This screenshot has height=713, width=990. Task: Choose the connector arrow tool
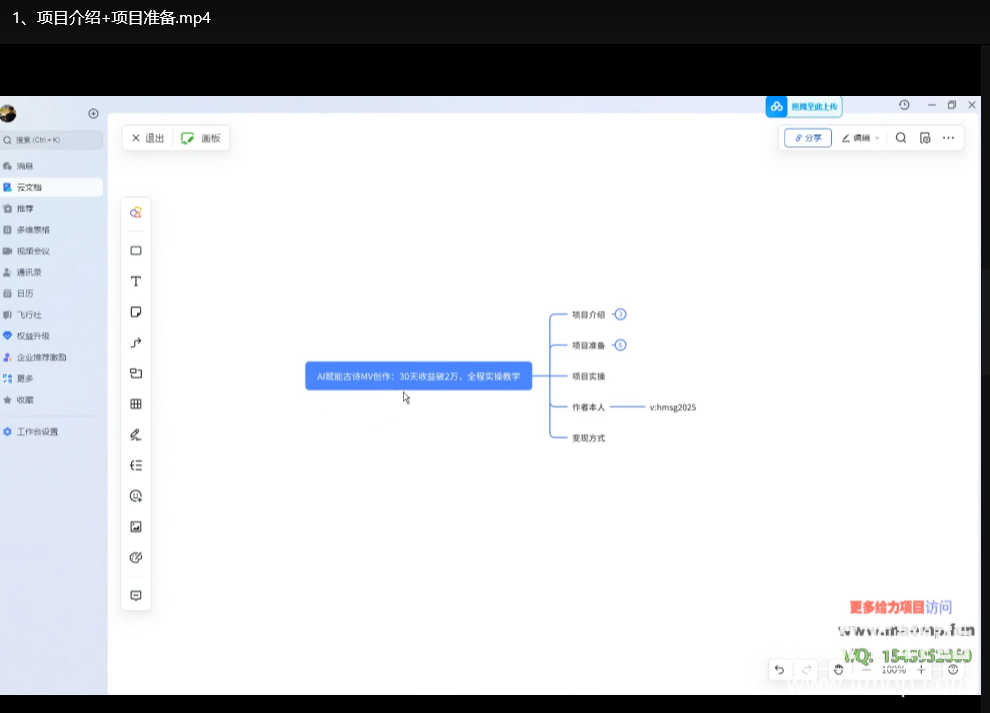pyautogui.click(x=136, y=343)
